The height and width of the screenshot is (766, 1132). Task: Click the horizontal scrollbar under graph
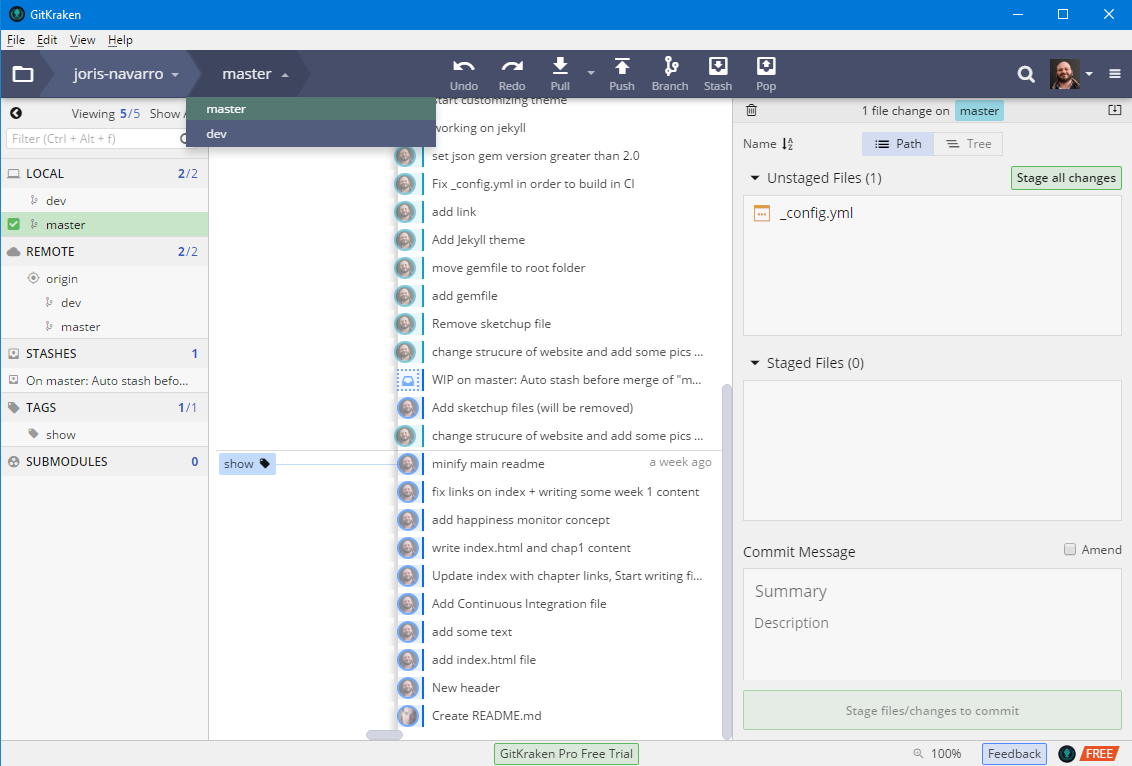pos(384,735)
